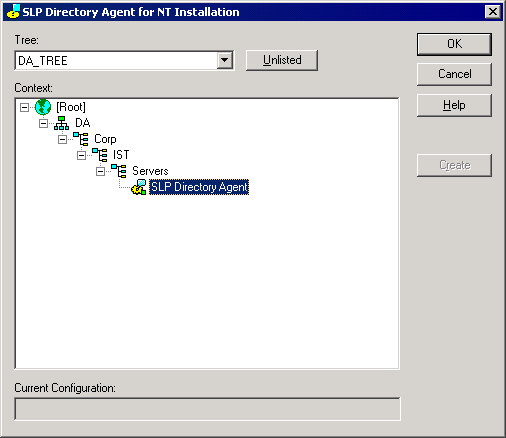
Task: Open the Tree dropdown arrow
Action: pyautogui.click(x=225, y=60)
